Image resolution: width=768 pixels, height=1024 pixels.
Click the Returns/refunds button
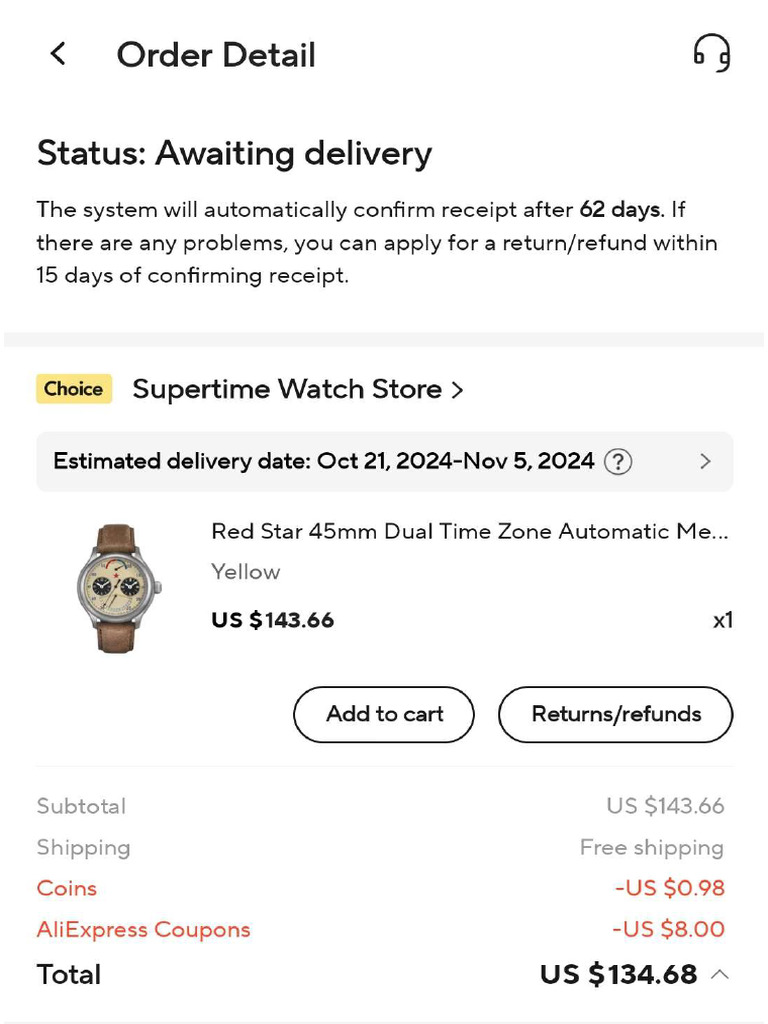pyautogui.click(x=615, y=714)
